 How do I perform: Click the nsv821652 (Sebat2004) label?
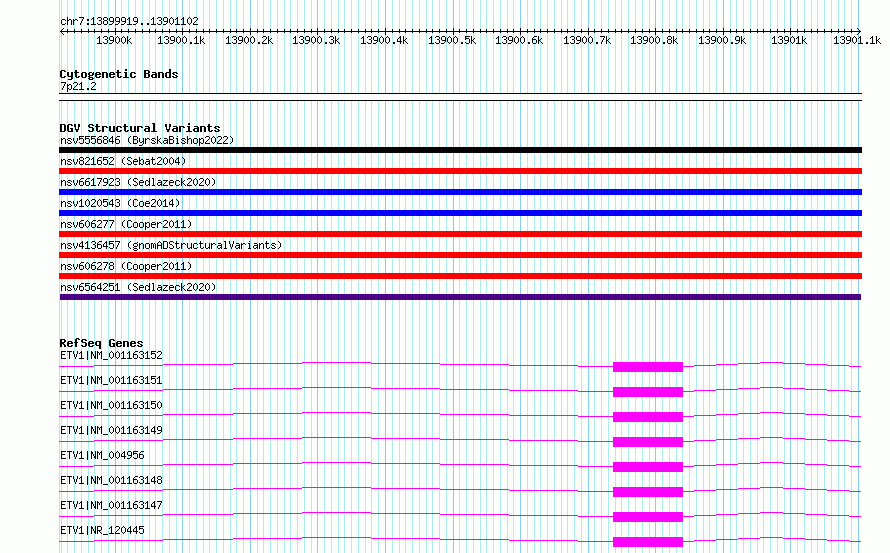tap(123, 161)
